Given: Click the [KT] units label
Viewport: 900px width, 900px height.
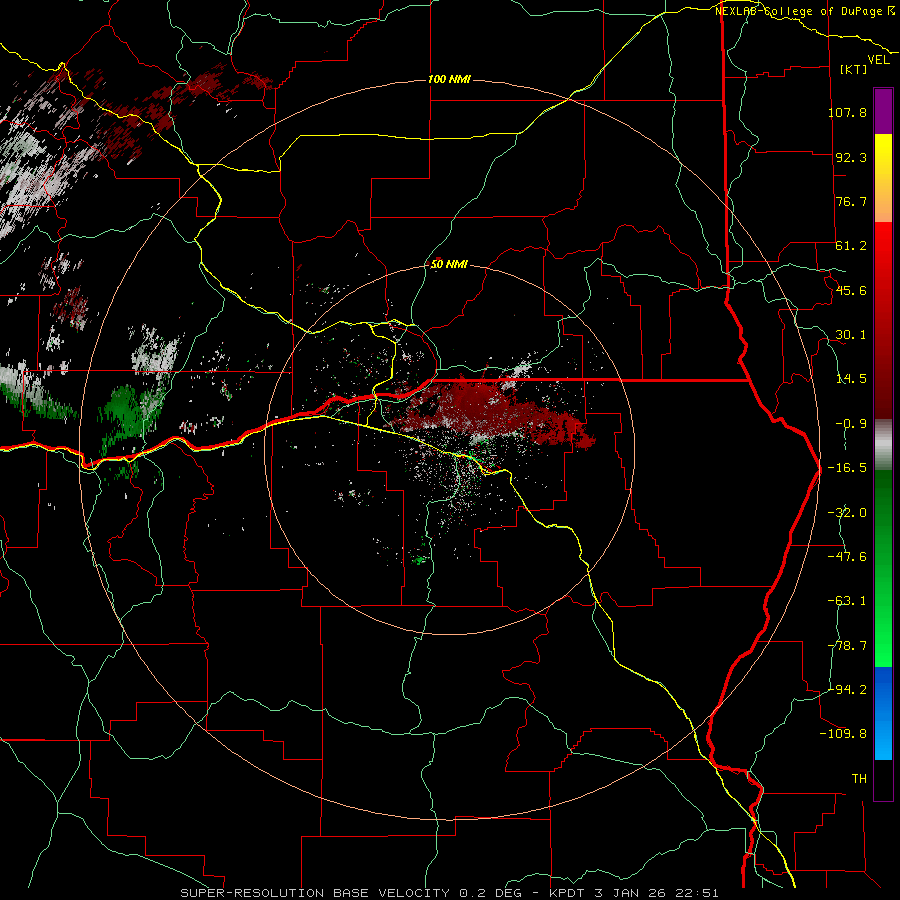Looking at the screenshot, I should pyautogui.click(x=854, y=69).
